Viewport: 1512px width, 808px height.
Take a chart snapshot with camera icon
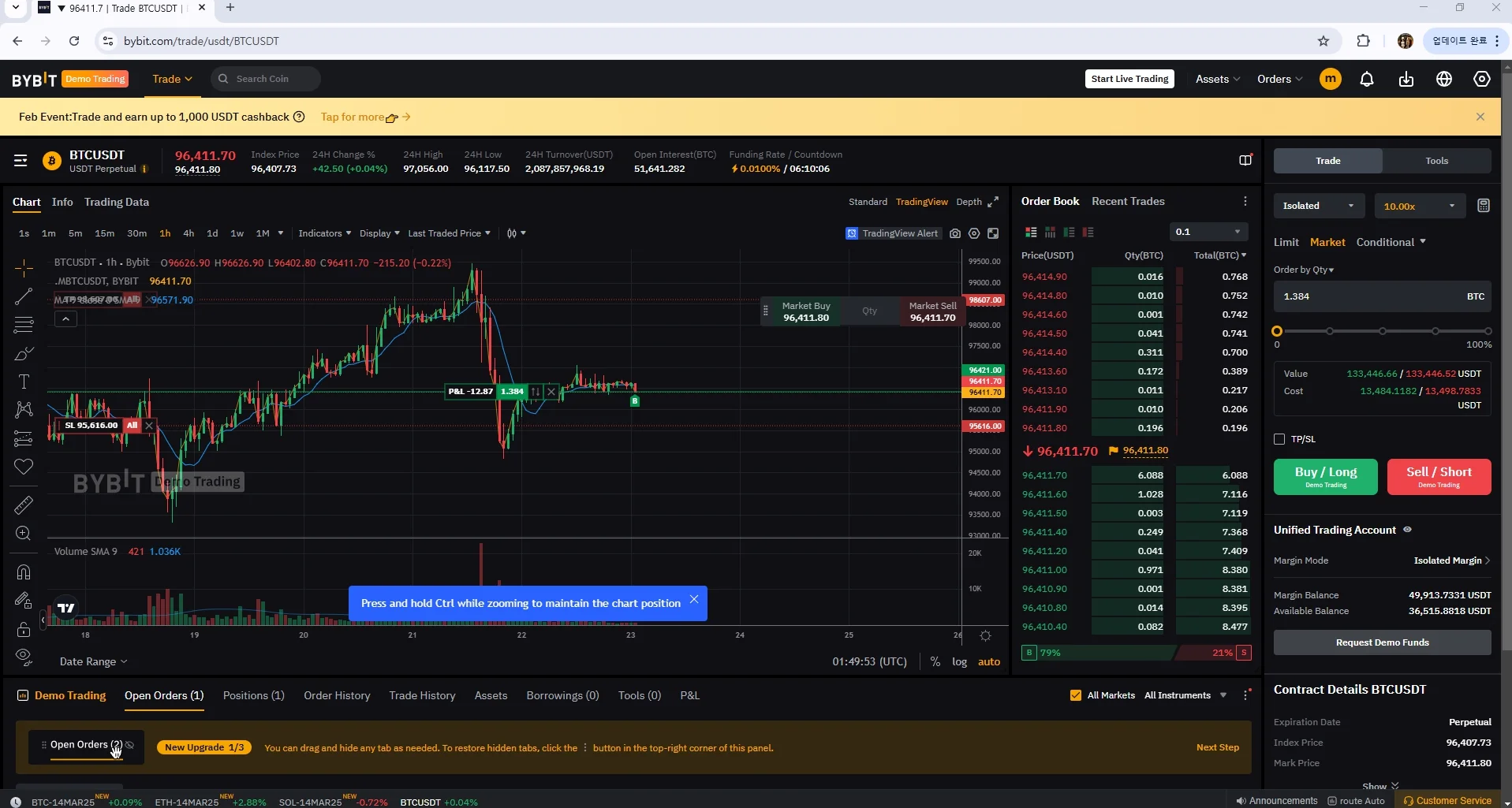(955, 233)
